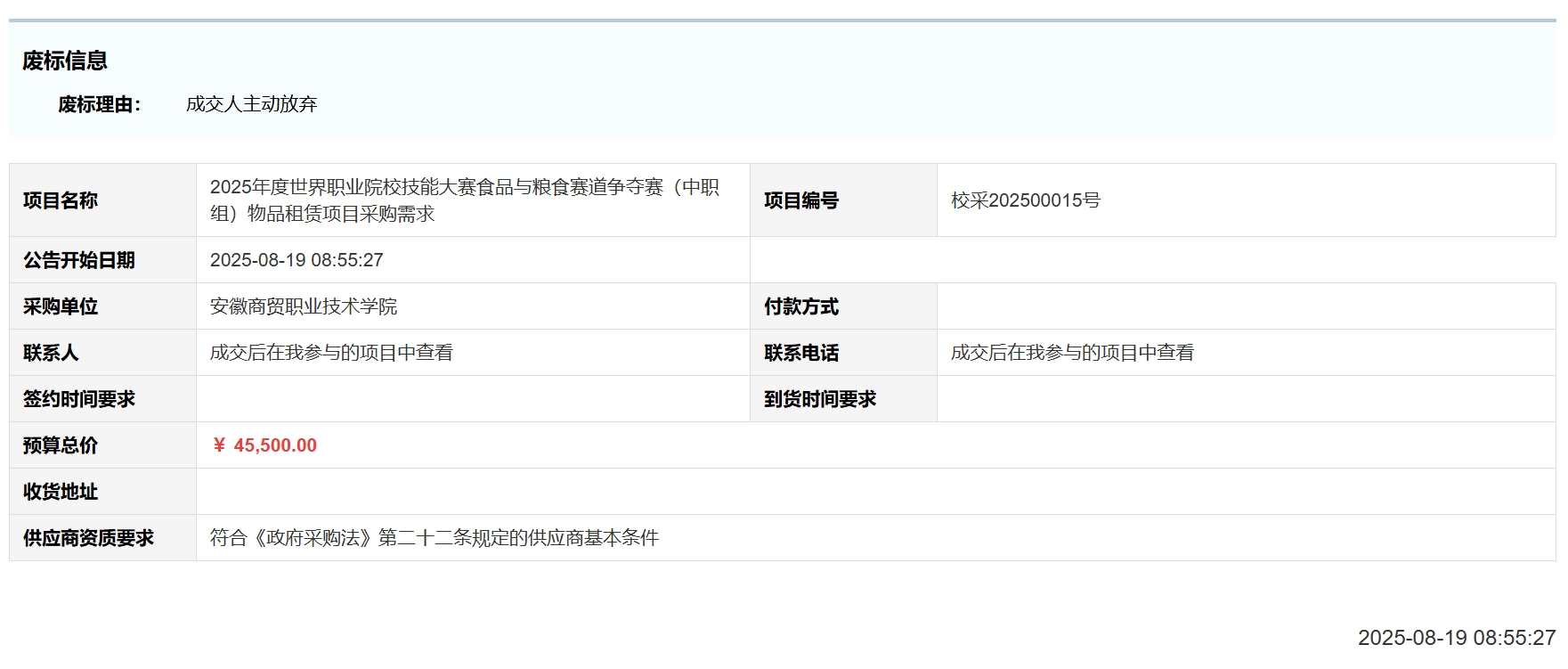Click the 成交人主动放弃 reason text
Viewport: 1568px width, 669px height.
click(251, 104)
